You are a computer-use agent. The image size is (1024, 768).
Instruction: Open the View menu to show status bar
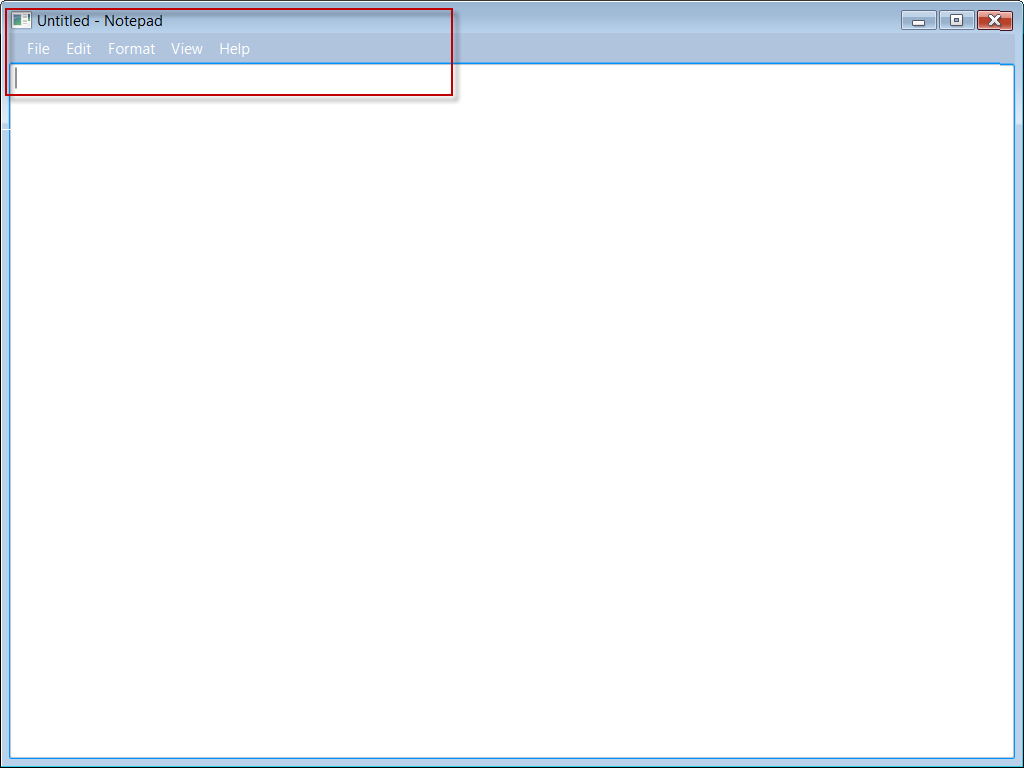pos(187,48)
